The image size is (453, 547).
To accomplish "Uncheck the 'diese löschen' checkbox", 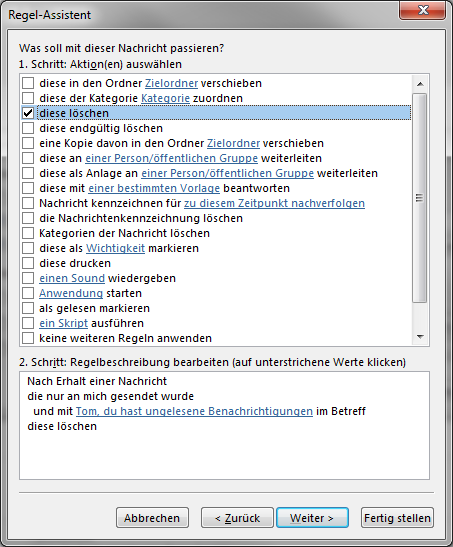I will click(x=28, y=113).
